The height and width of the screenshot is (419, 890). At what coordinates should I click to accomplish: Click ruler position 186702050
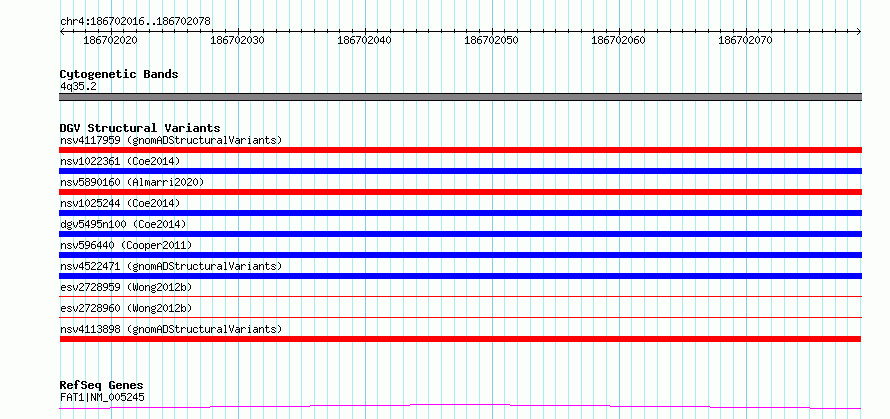coord(492,40)
